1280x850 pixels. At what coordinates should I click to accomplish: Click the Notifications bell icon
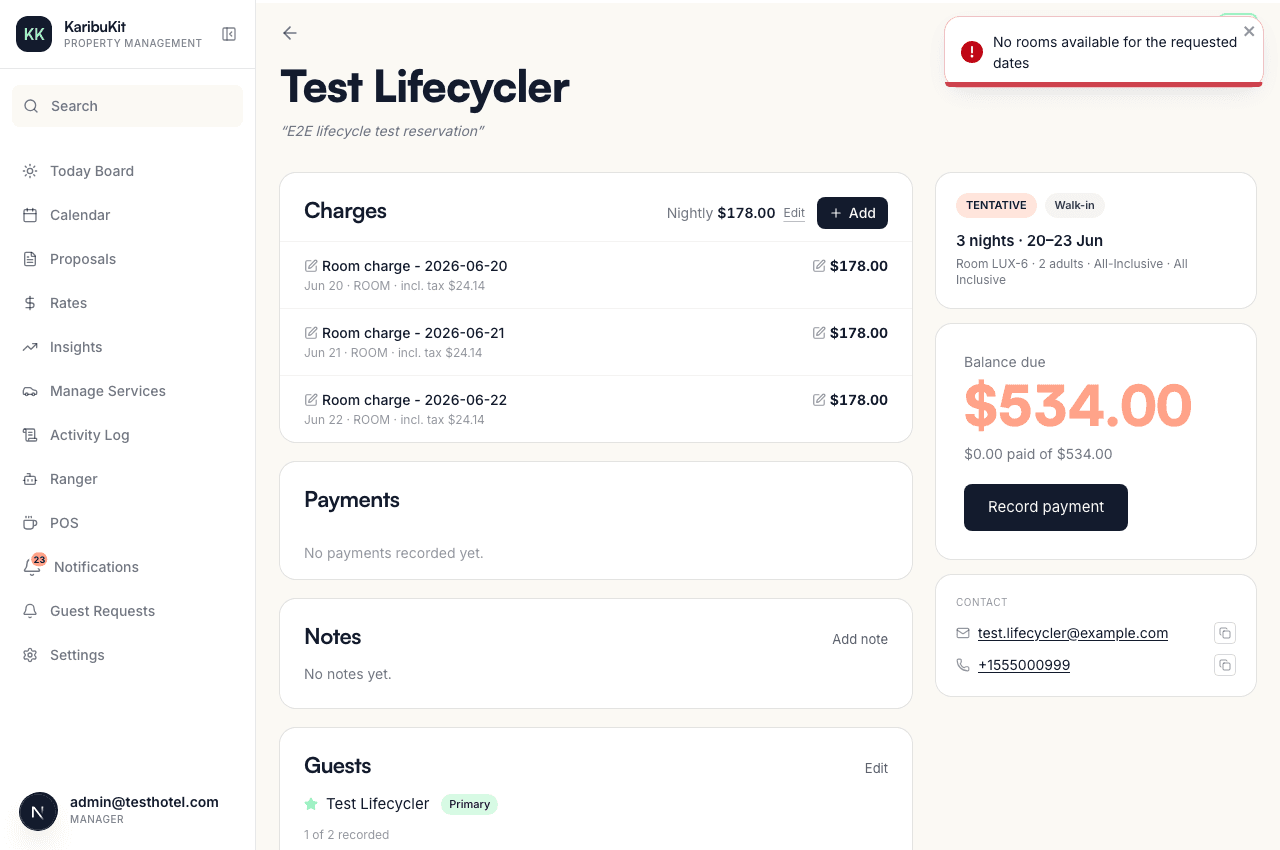tap(31, 568)
